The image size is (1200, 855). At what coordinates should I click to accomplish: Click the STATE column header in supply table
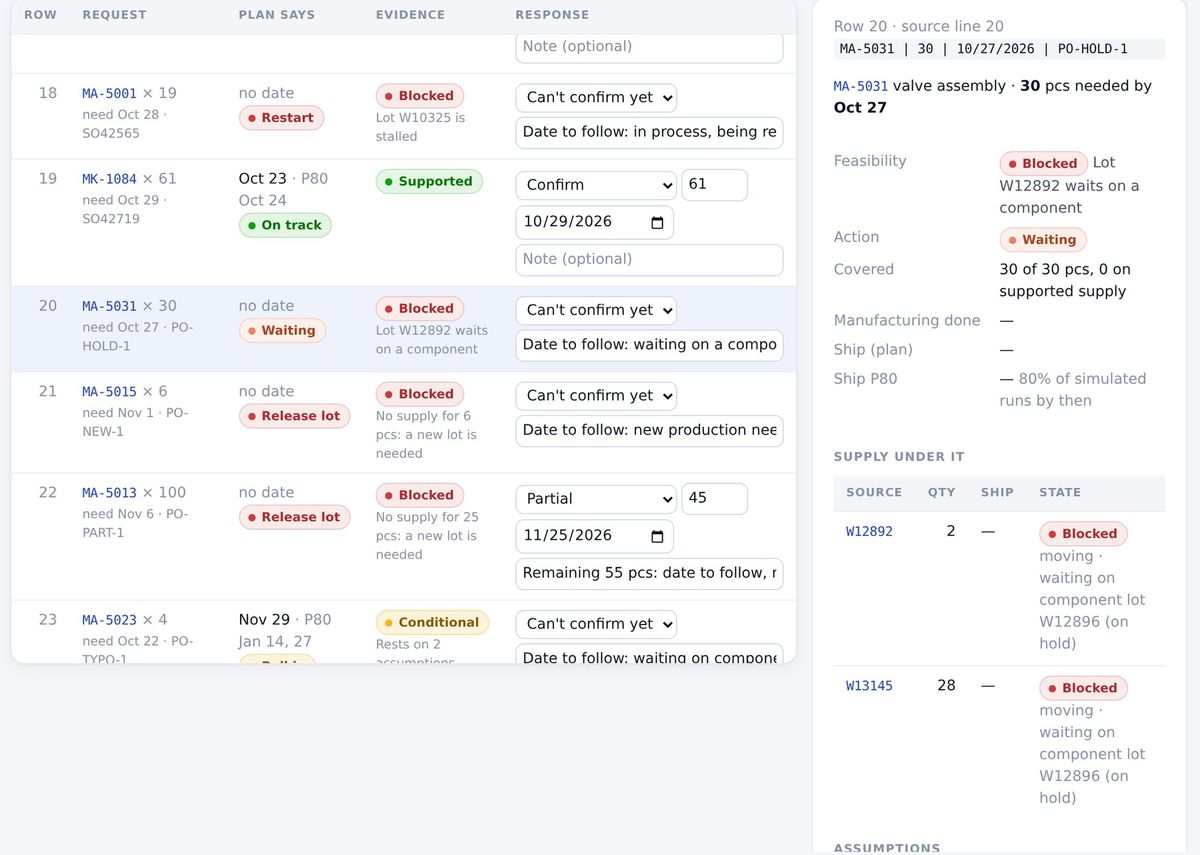pyautogui.click(x=1060, y=493)
